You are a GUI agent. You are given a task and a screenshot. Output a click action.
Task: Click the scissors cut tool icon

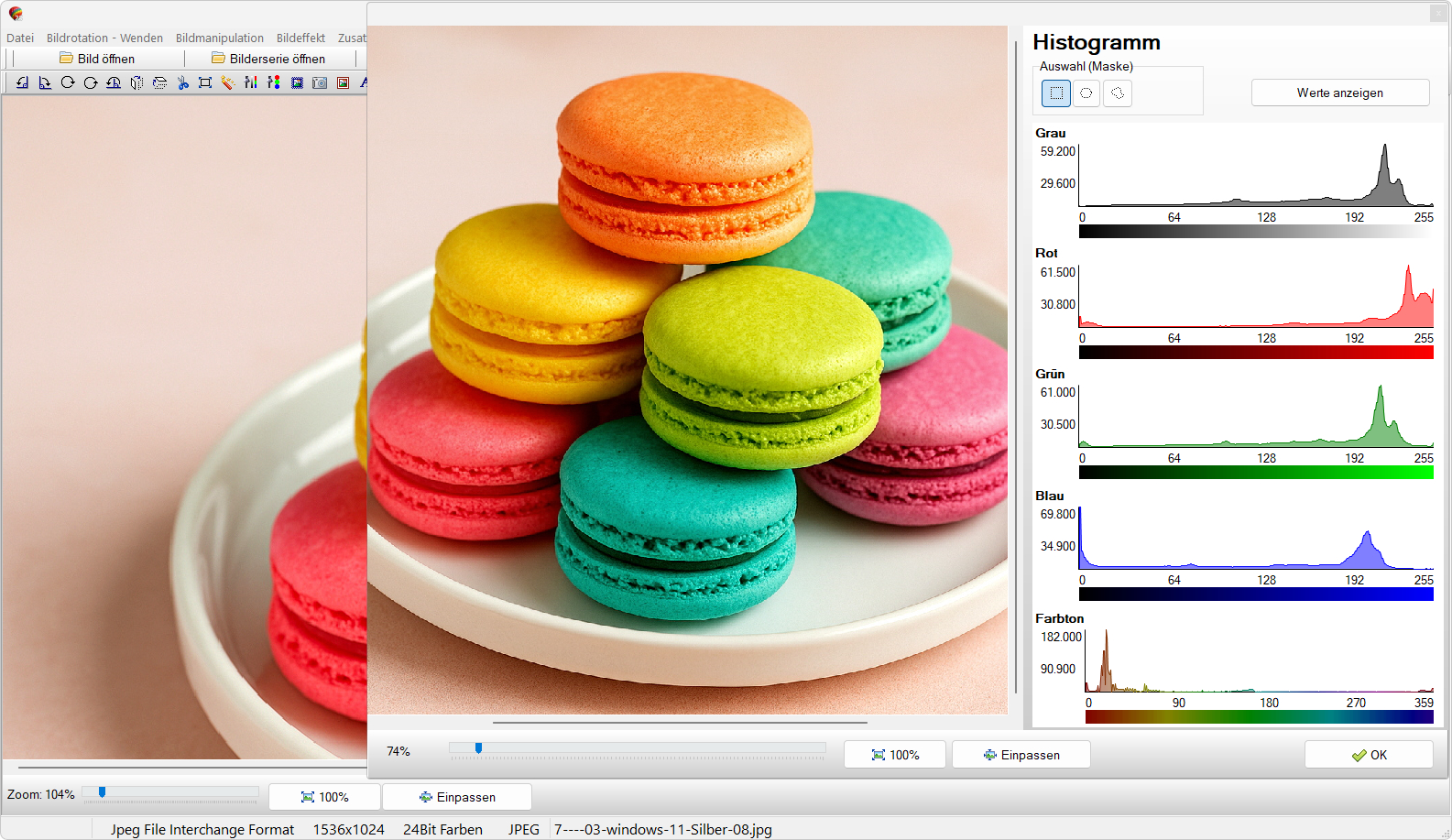click(x=182, y=82)
